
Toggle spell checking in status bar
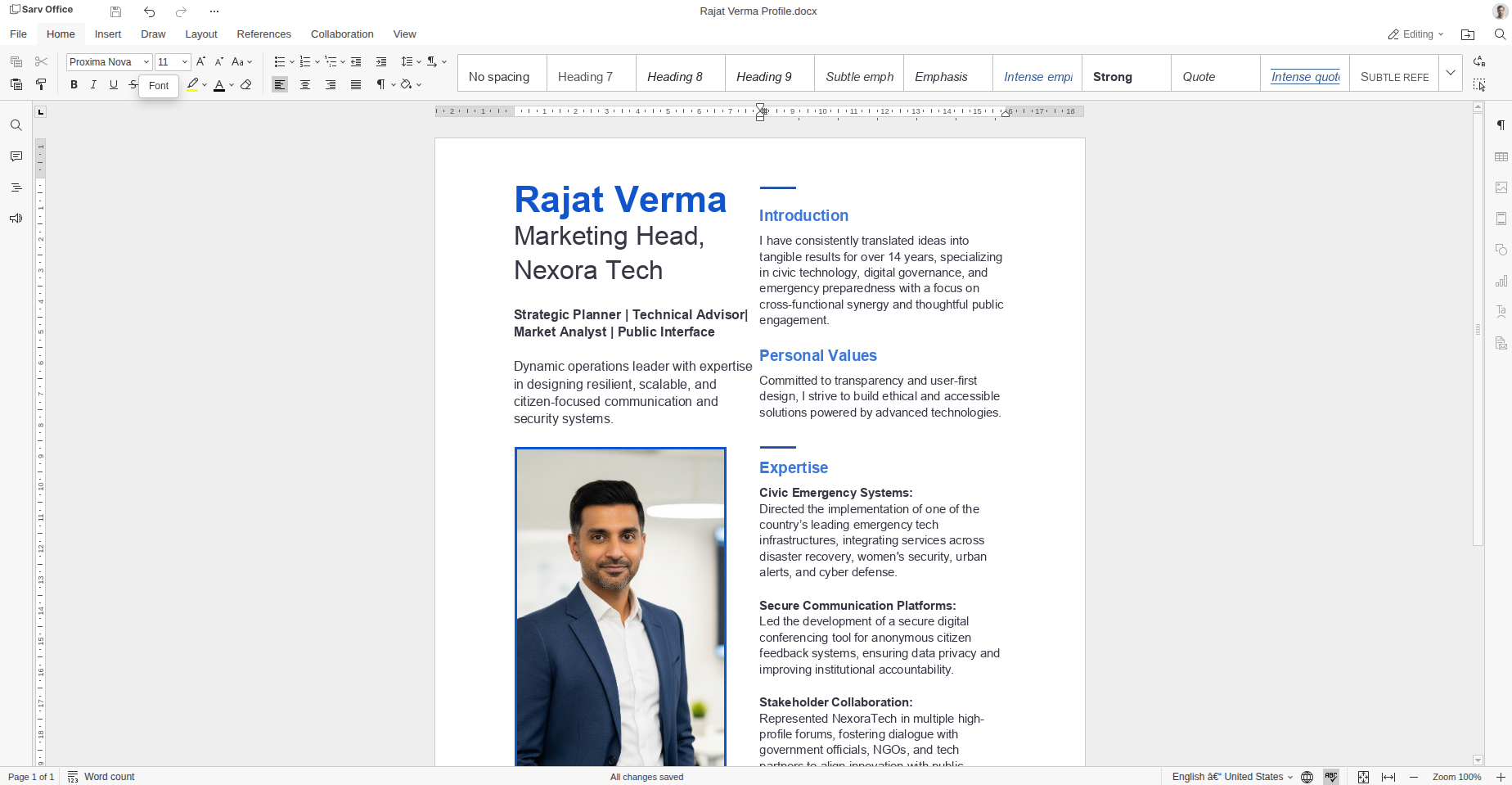[x=1331, y=777]
